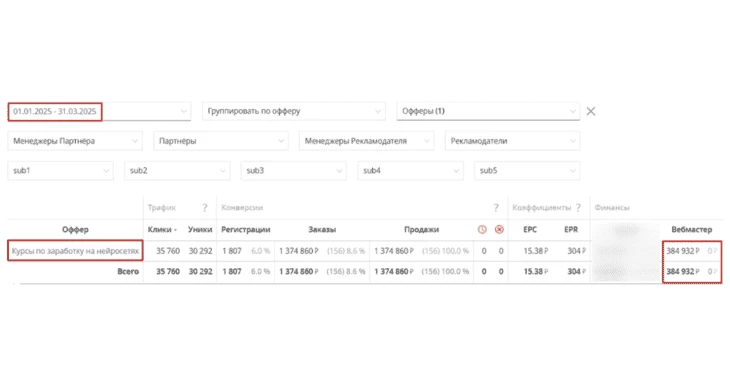Sort by the 'Уники' column header

click(200, 229)
